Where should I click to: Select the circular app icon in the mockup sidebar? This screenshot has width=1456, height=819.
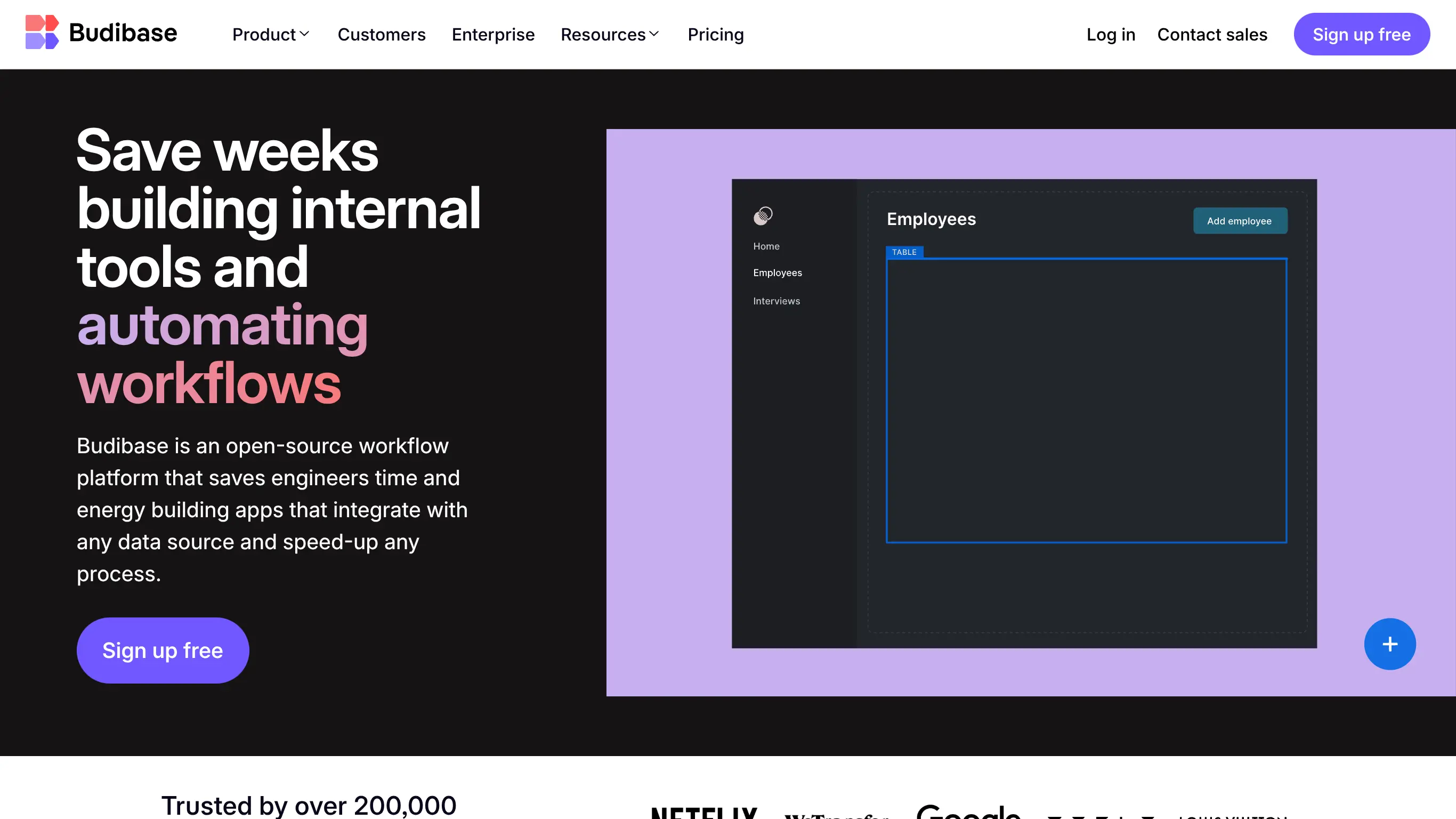[x=763, y=215]
